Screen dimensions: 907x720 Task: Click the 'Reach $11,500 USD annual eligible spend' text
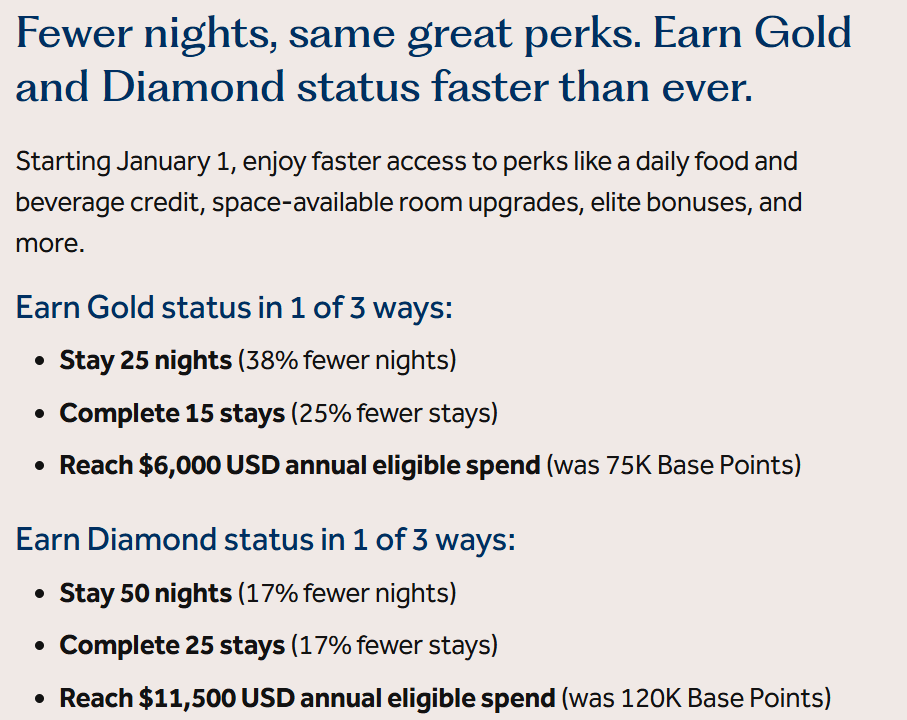click(x=306, y=698)
